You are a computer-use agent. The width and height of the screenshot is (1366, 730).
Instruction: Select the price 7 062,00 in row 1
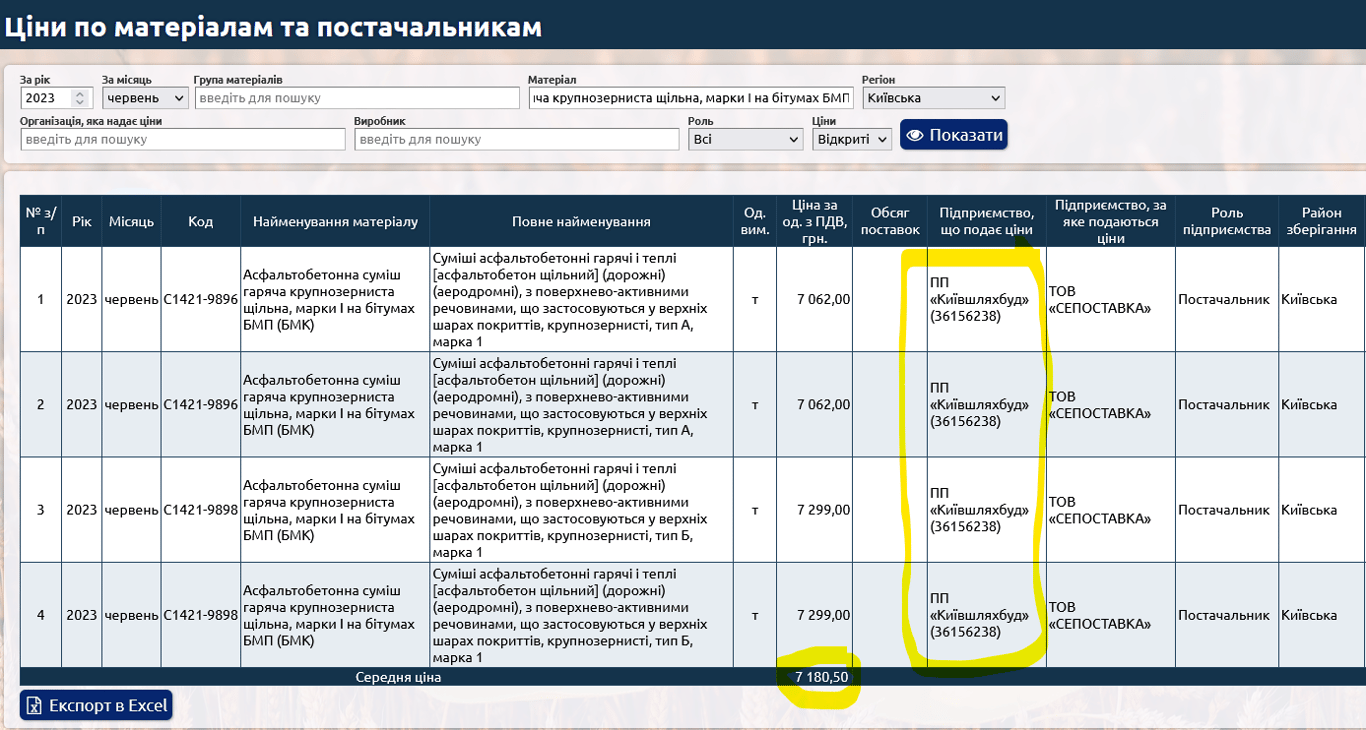(x=823, y=299)
